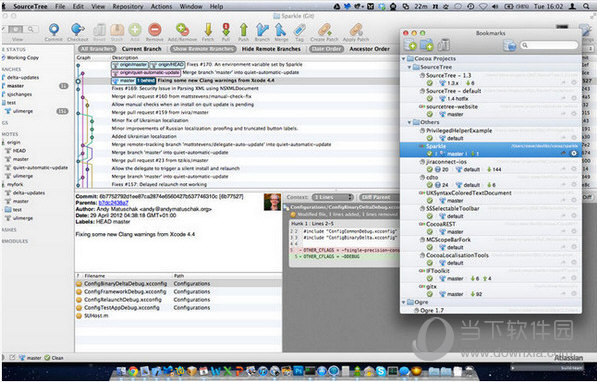Click Spotlight magnifier in menu bar
The width and height of the screenshot is (597, 382).
pyautogui.click(x=586, y=6)
